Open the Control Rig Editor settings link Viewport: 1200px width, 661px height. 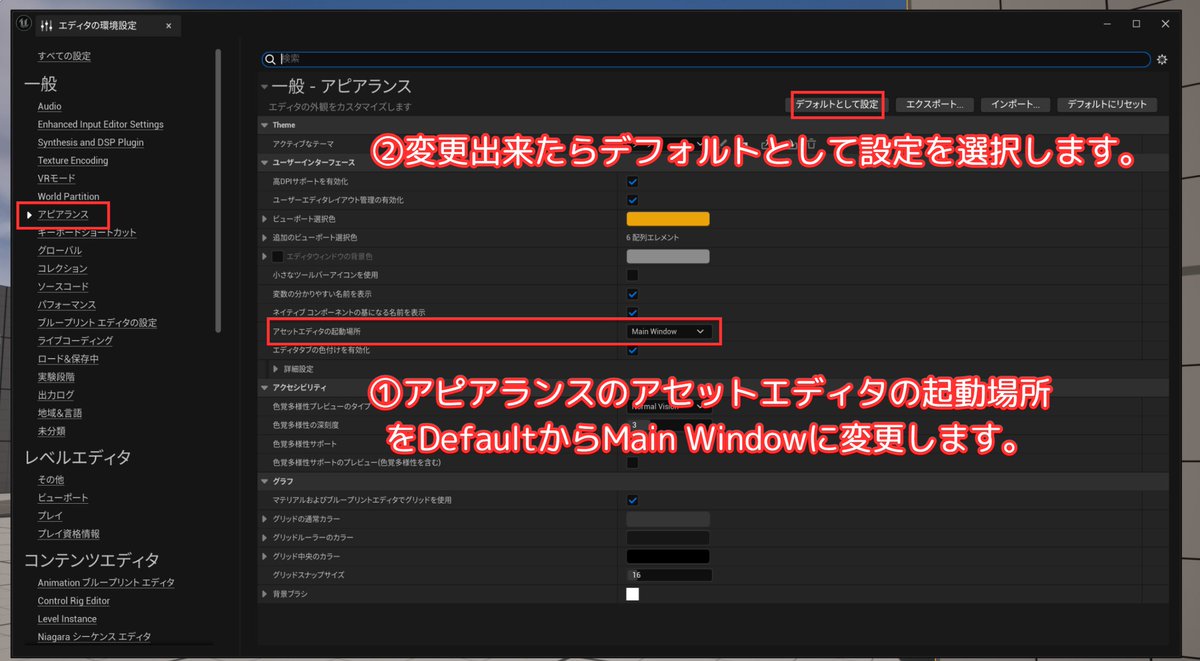(x=76, y=600)
